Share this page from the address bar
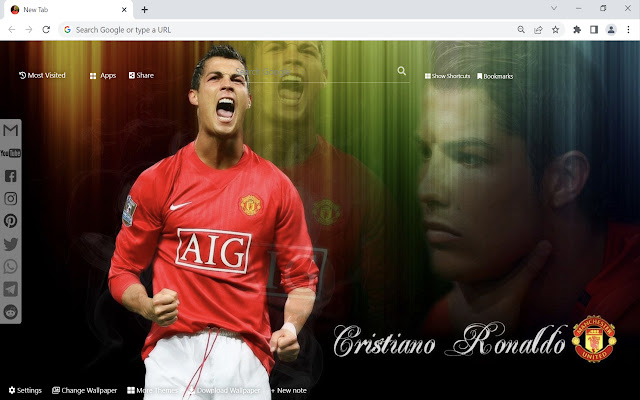640x400 pixels. click(x=538, y=29)
